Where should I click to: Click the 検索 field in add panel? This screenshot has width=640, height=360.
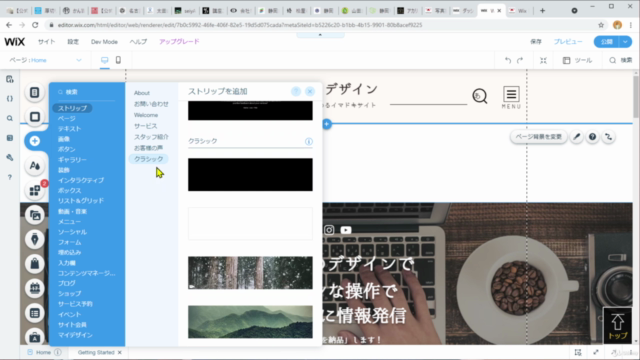[x=87, y=92]
